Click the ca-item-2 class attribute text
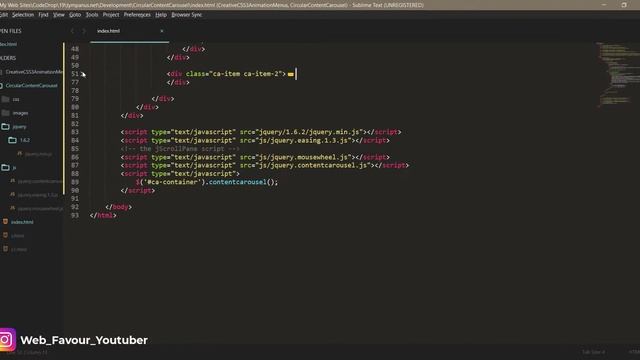640x360 pixels. pyautogui.click(x=233, y=74)
